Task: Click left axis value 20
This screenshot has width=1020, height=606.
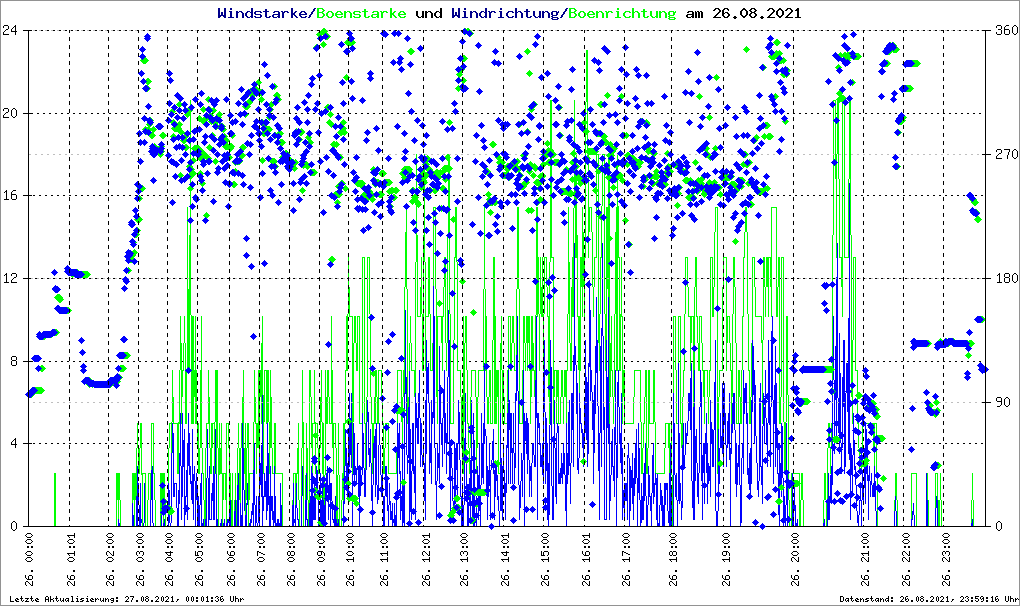Action: (x=10, y=113)
